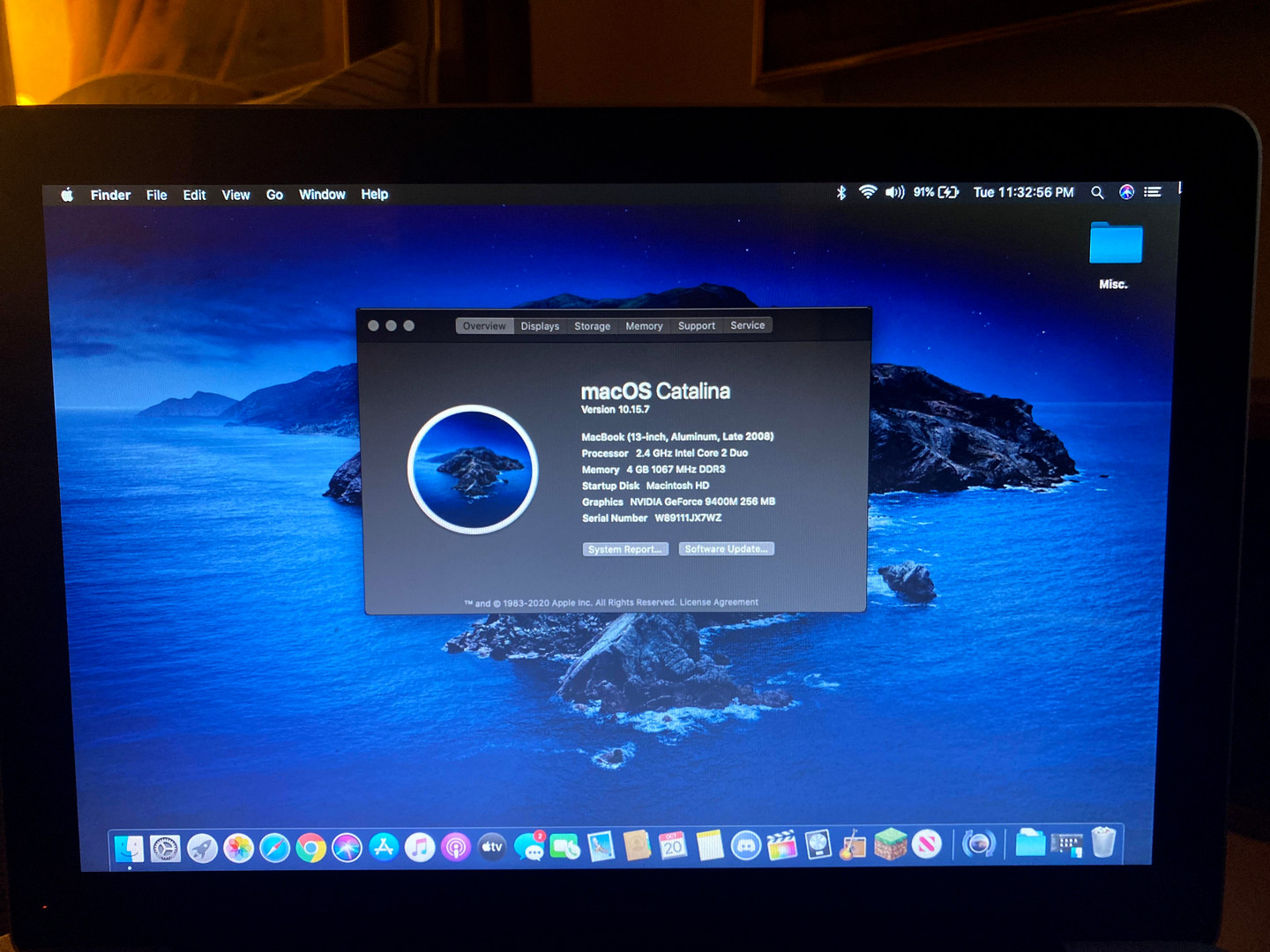The width and height of the screenshot is (1270, 952).
Task: Open Logic Pro in the Dock
Action: coord(818,844)
